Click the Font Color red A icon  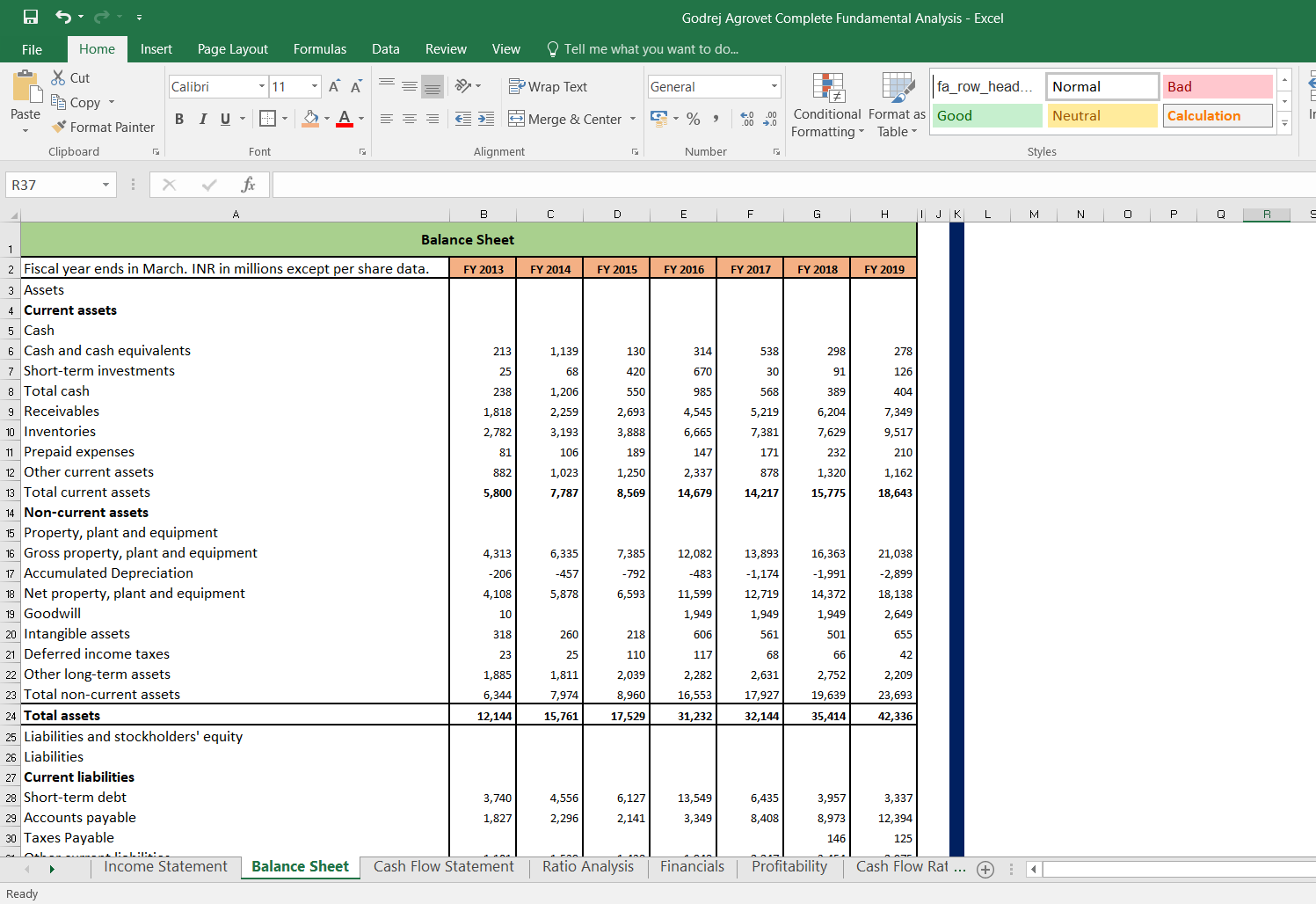(x=345, y=118)
